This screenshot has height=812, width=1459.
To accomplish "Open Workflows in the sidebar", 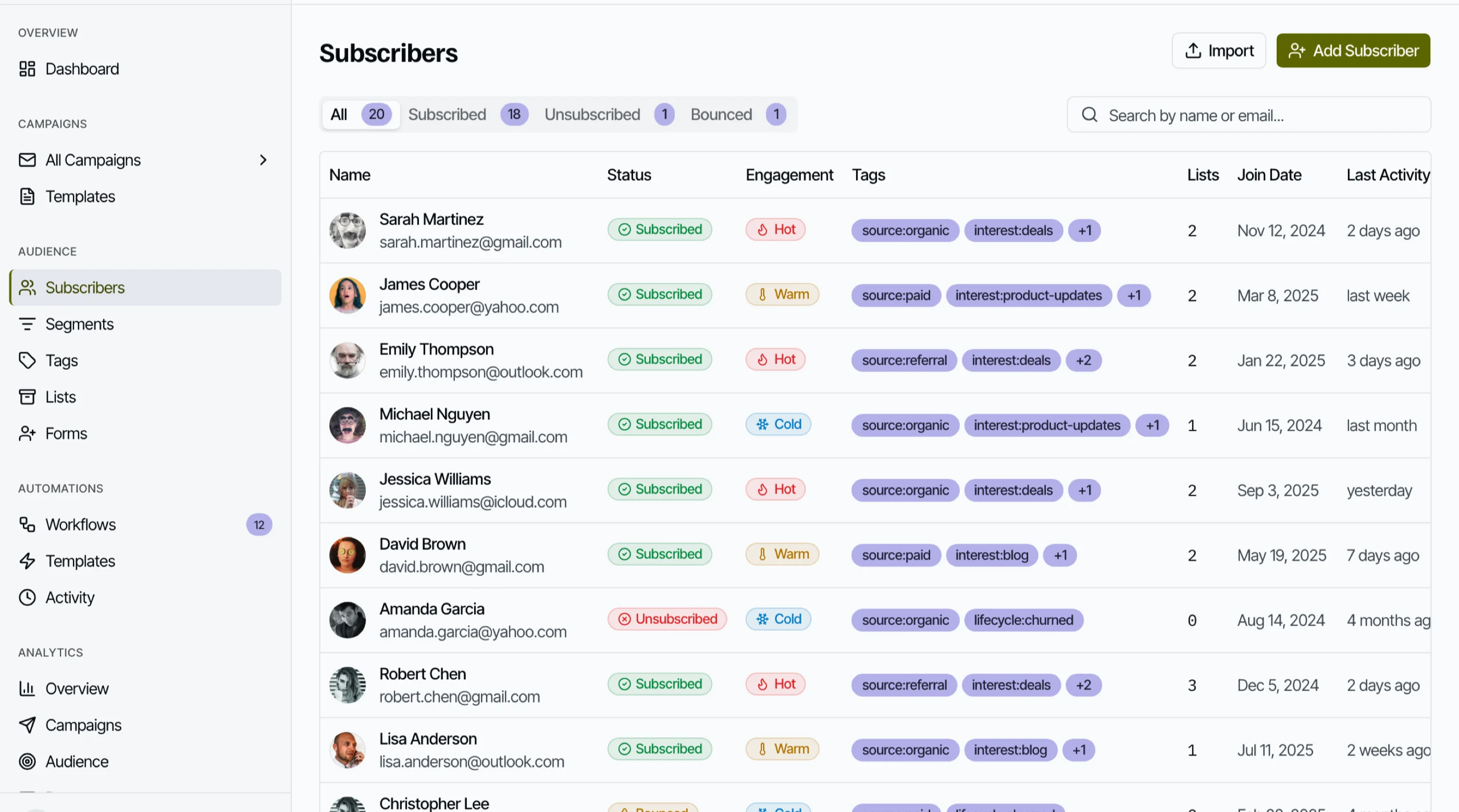I will (145, 525).
